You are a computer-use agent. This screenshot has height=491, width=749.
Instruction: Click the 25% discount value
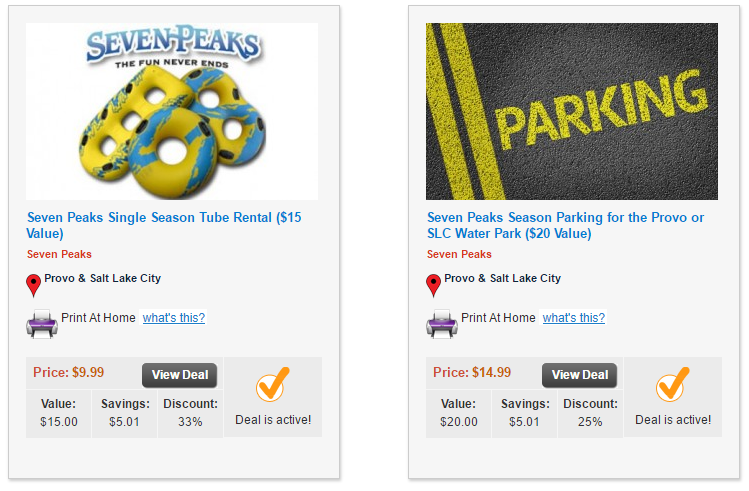pos(590,422)
